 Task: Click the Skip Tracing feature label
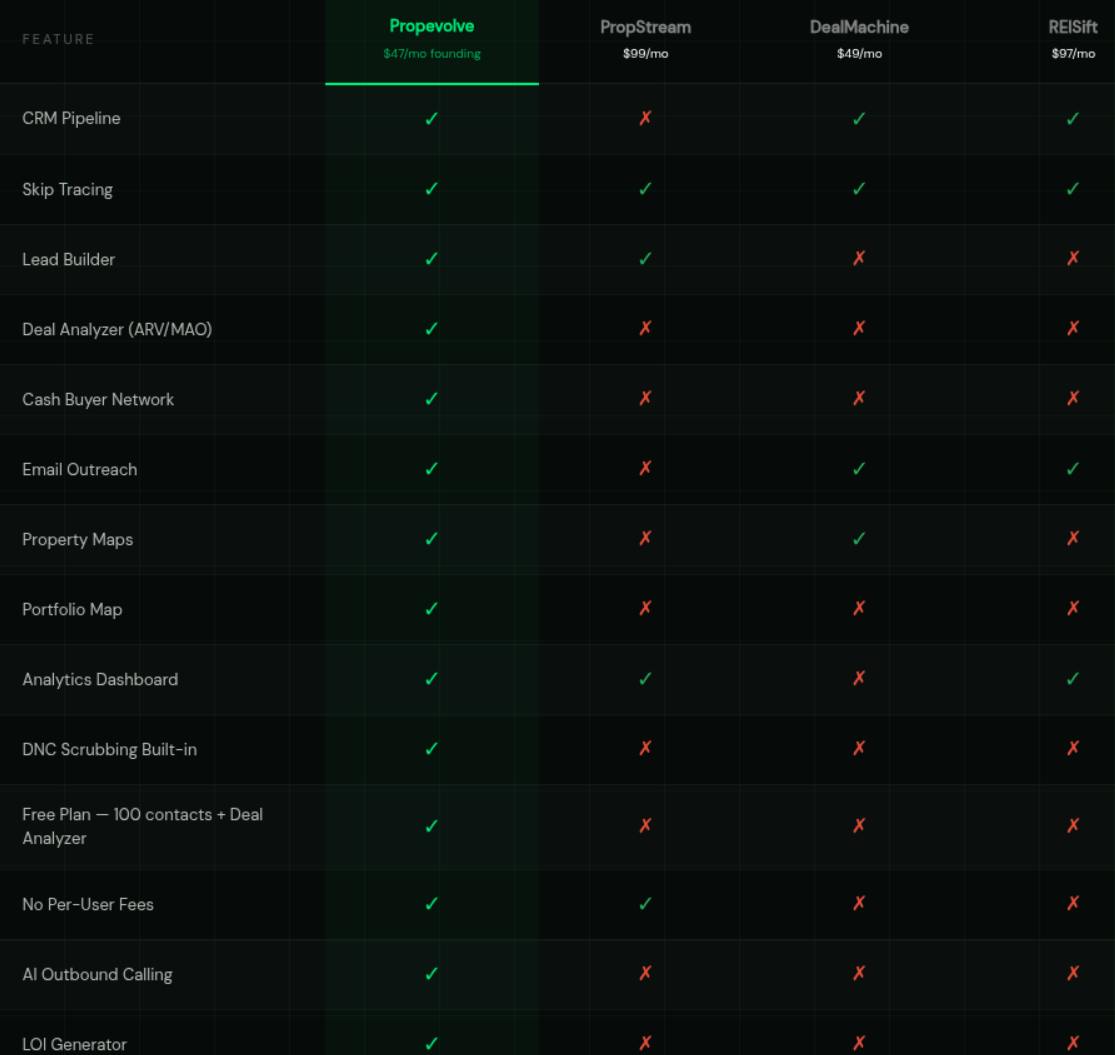pos(68,189)
